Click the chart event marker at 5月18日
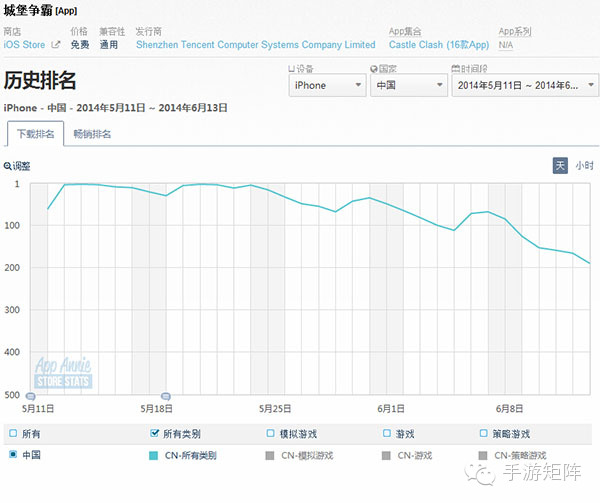Screen dimensions: 600x503 [x=165, y=396]
